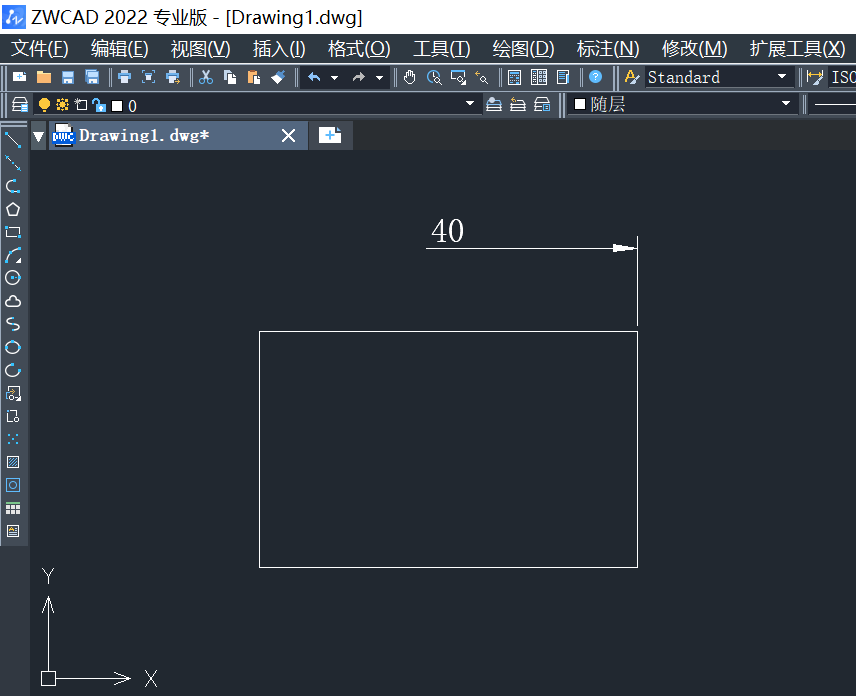Screen dimensions: 856x696
Task: Select the Polyline tool
Action: point(13,186)
